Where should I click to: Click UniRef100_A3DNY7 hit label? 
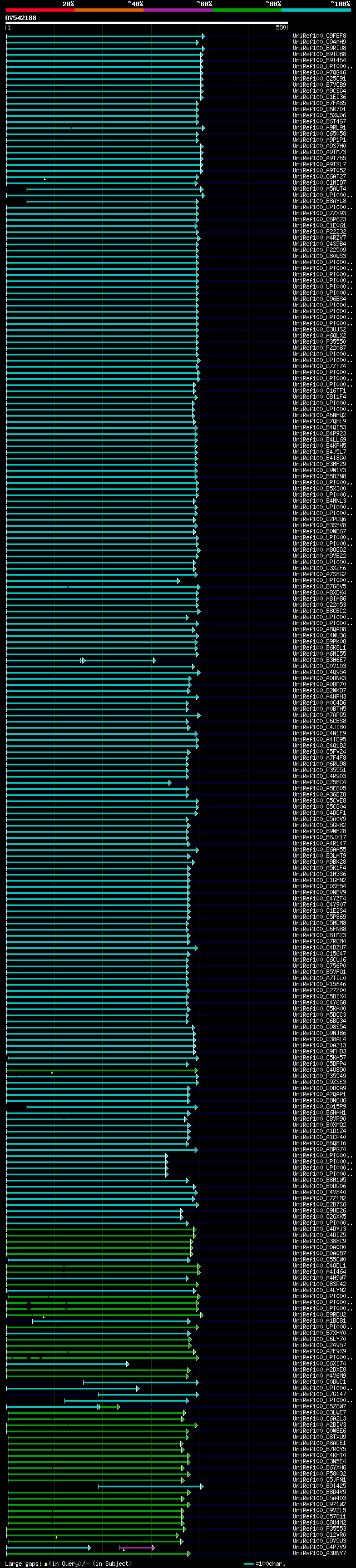click(x=319, y=1553)
